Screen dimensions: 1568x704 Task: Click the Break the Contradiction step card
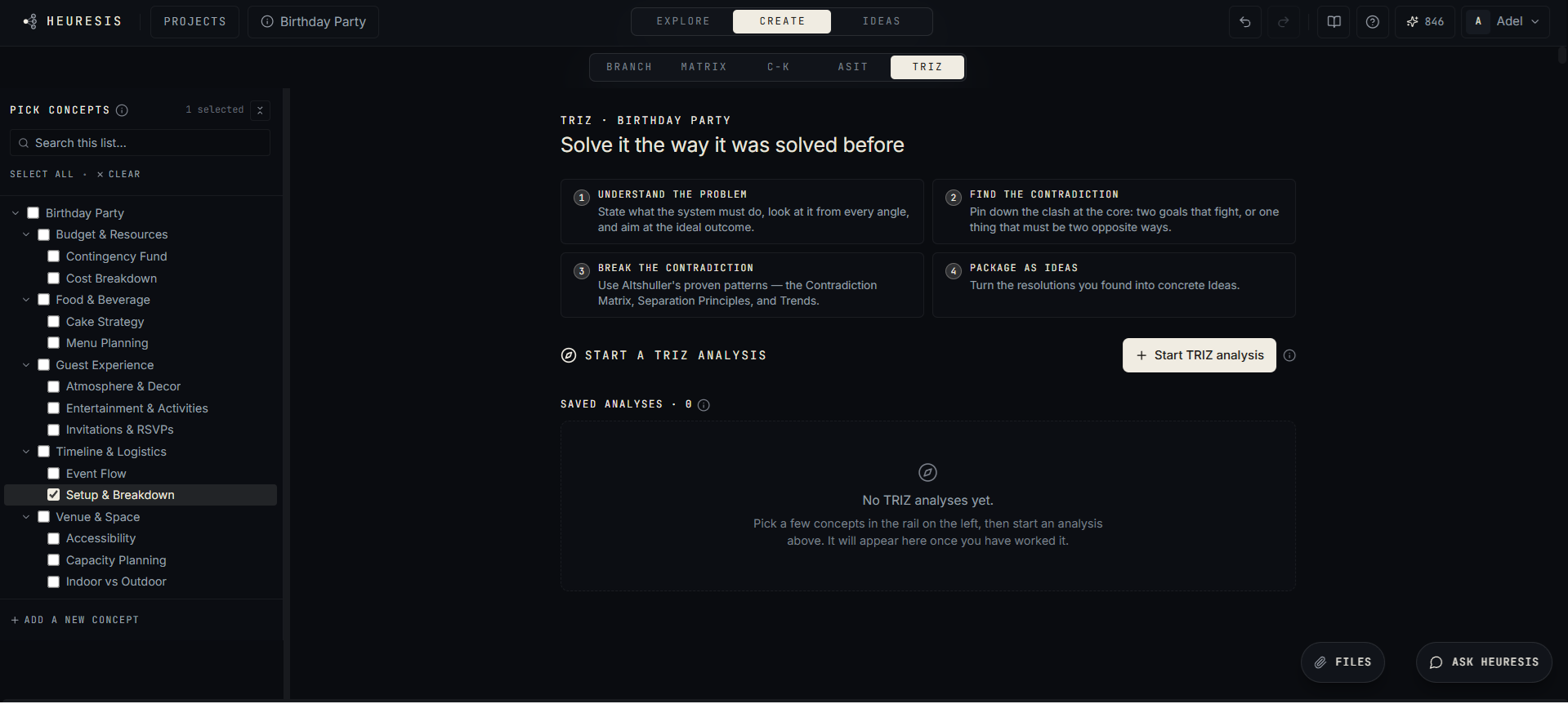pyautogui.click(x=742, y=285)
